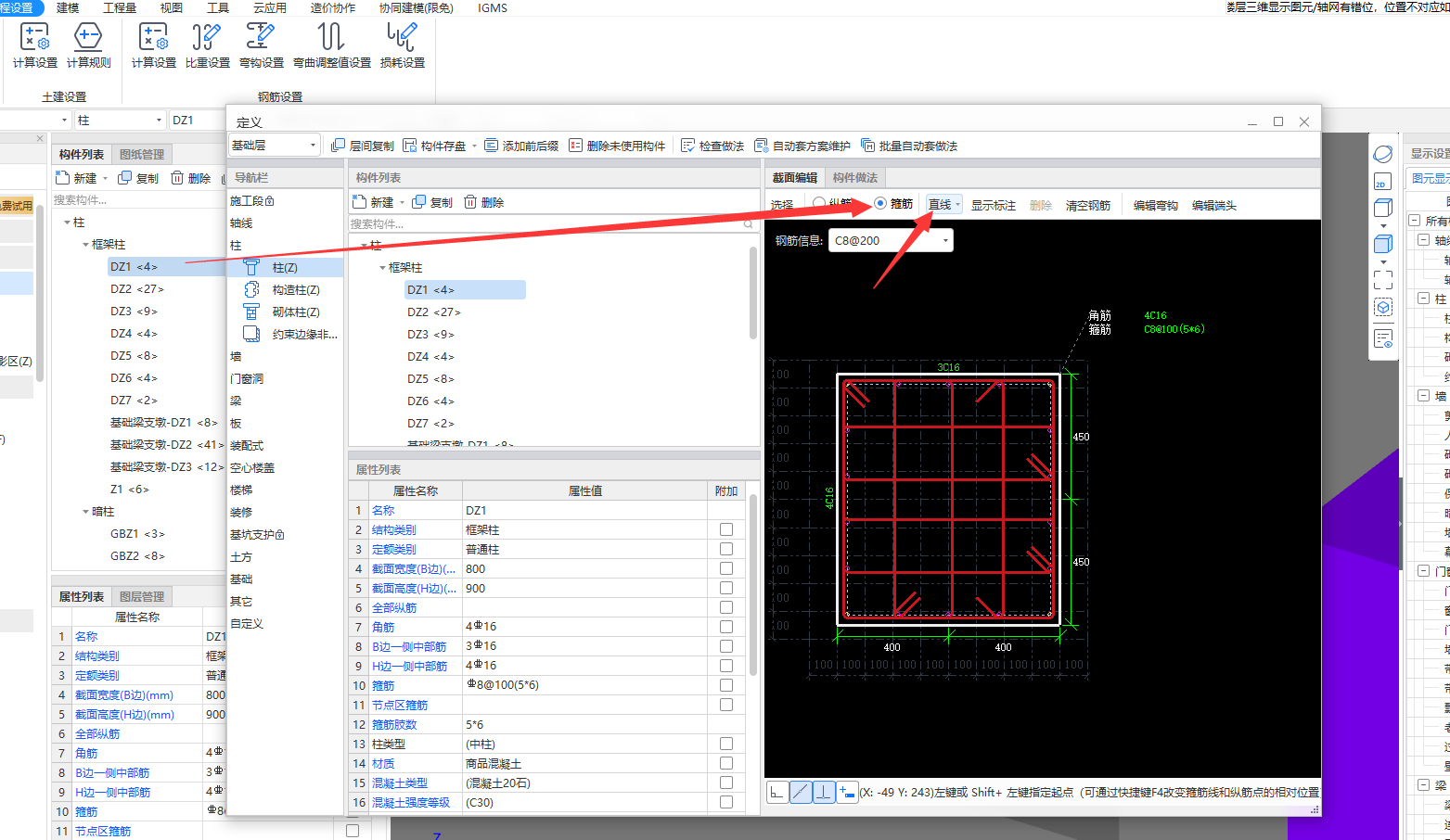The image size is (1450, 840).
Task: Check the 附加 box for 角筋 row
Action: click(x=726, y=627)
